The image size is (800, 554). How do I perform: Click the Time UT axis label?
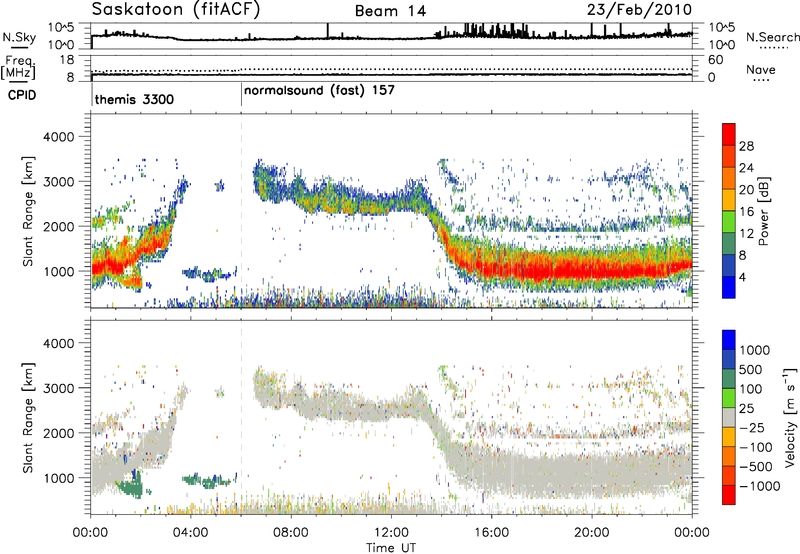(391, 547)
